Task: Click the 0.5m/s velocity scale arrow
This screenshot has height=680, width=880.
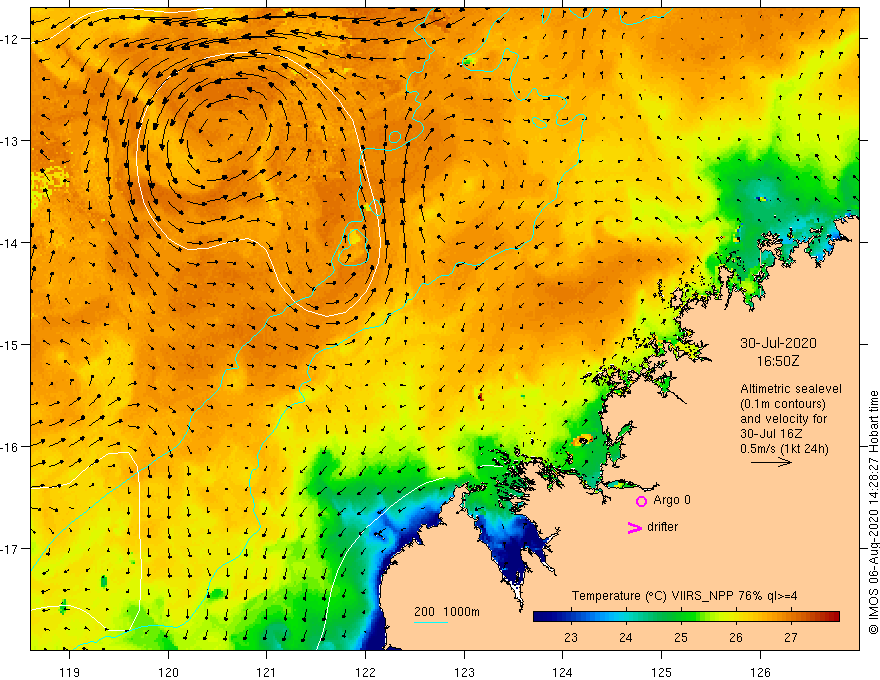Action: pyautogui.click(x=771, y=462)
